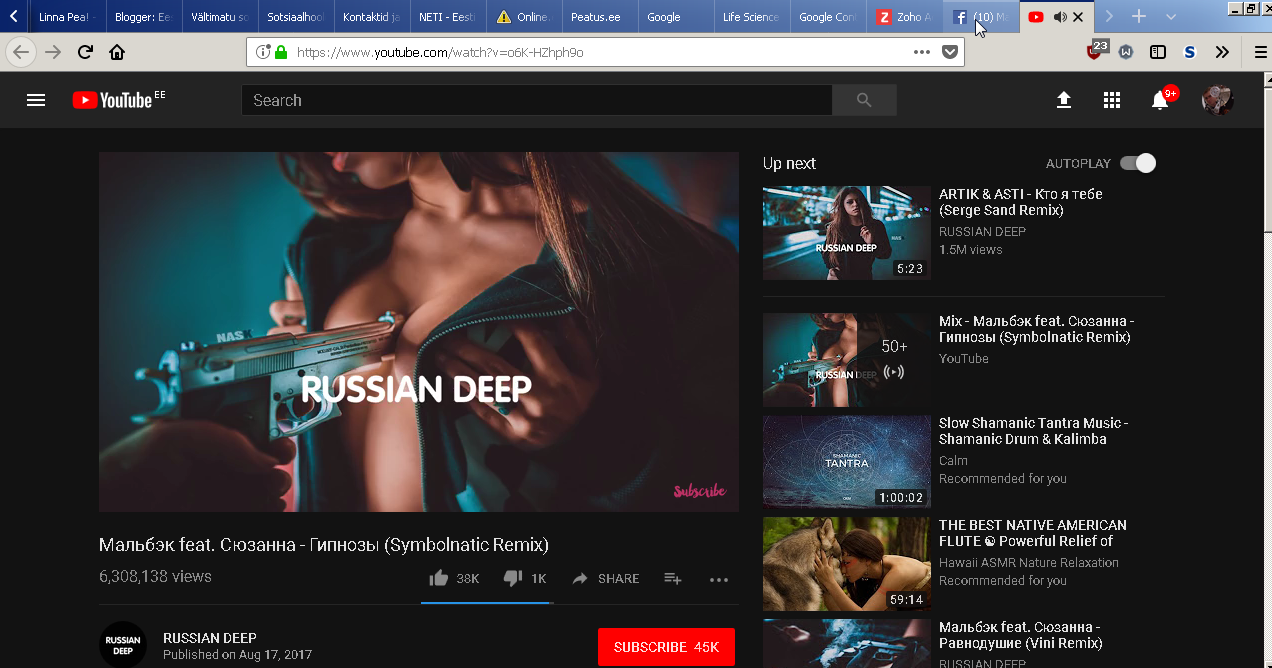Toggle the browser sidebar icon

[1158, 52]
